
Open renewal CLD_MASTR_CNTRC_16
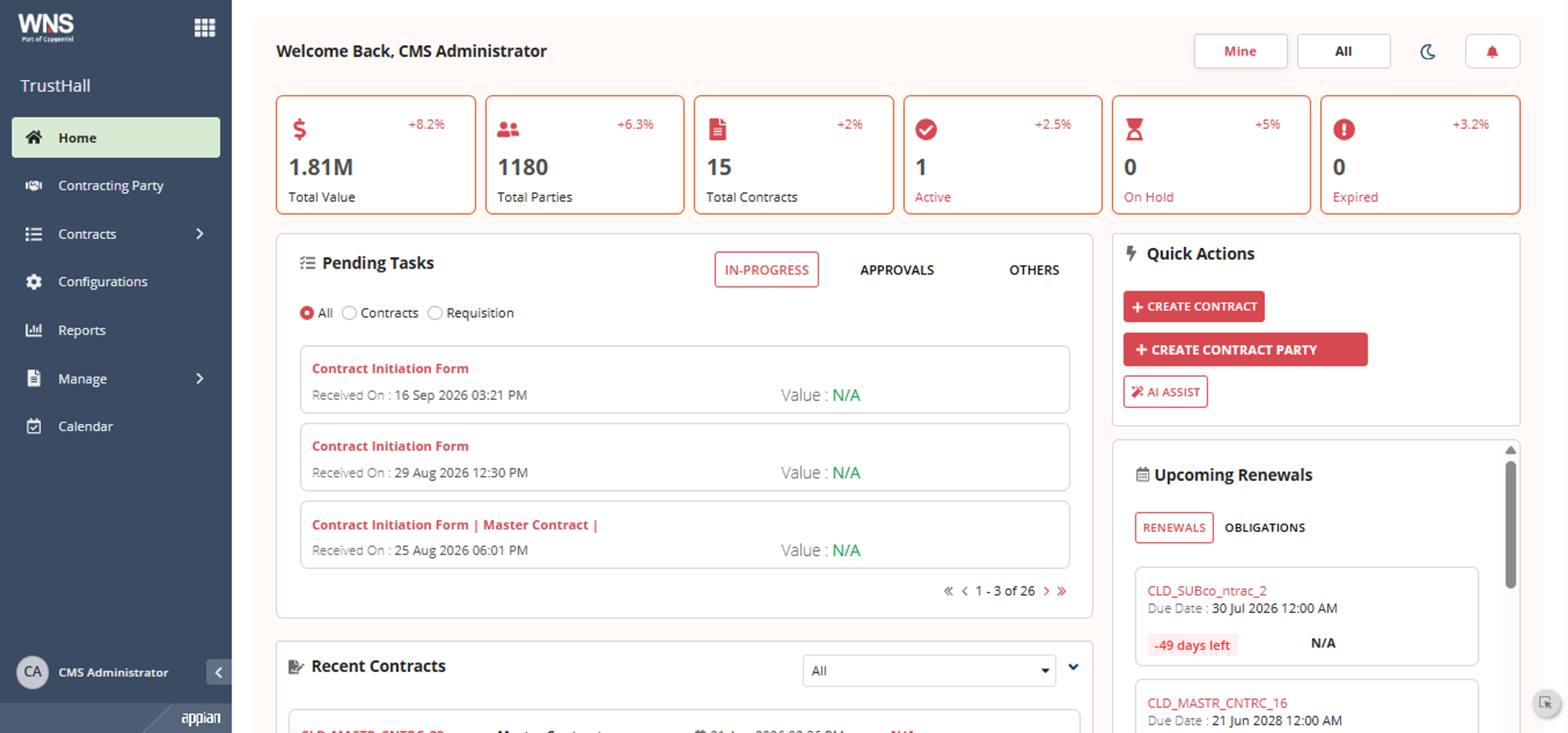[1217, 703]
